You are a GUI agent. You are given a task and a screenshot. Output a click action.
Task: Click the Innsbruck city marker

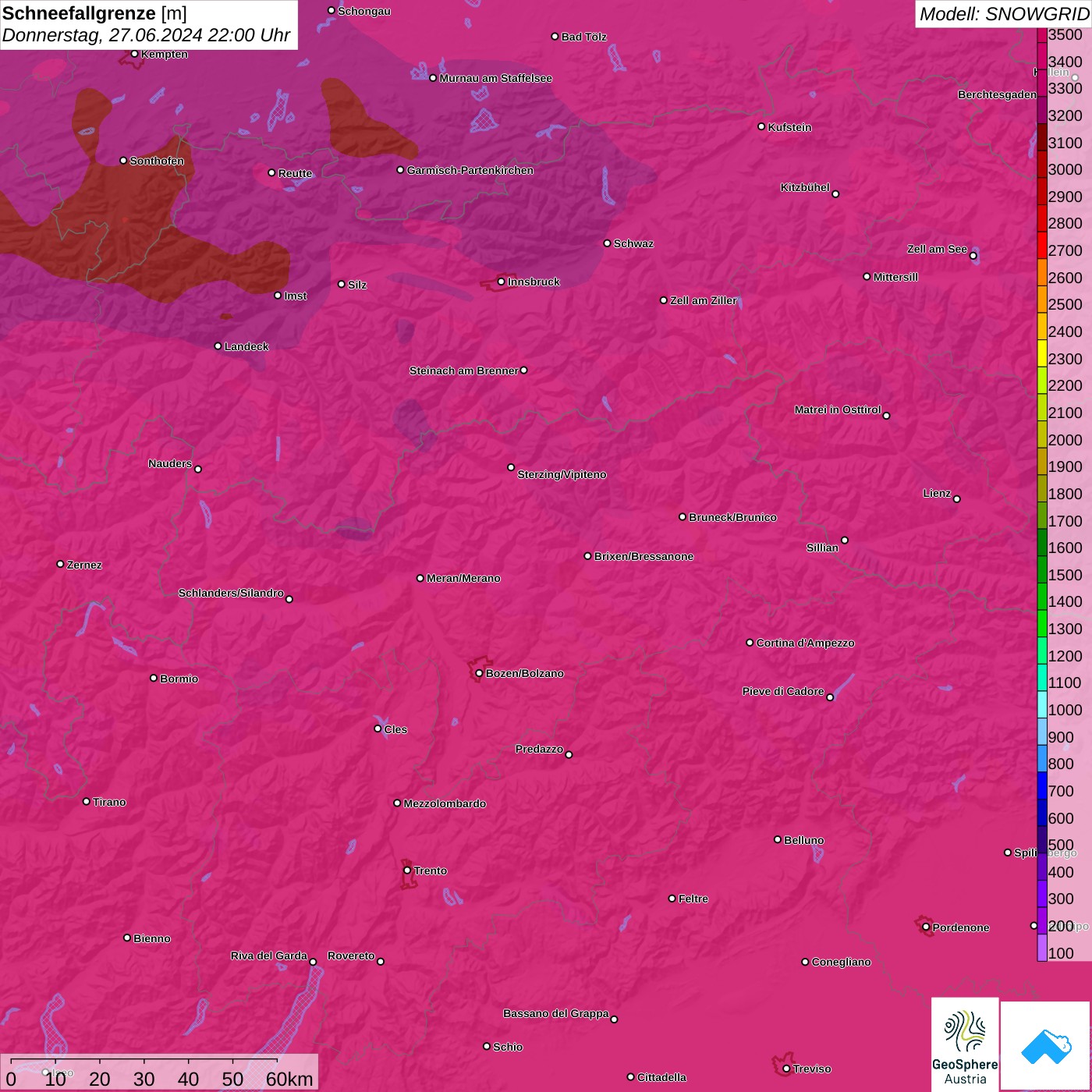point(502,282)
